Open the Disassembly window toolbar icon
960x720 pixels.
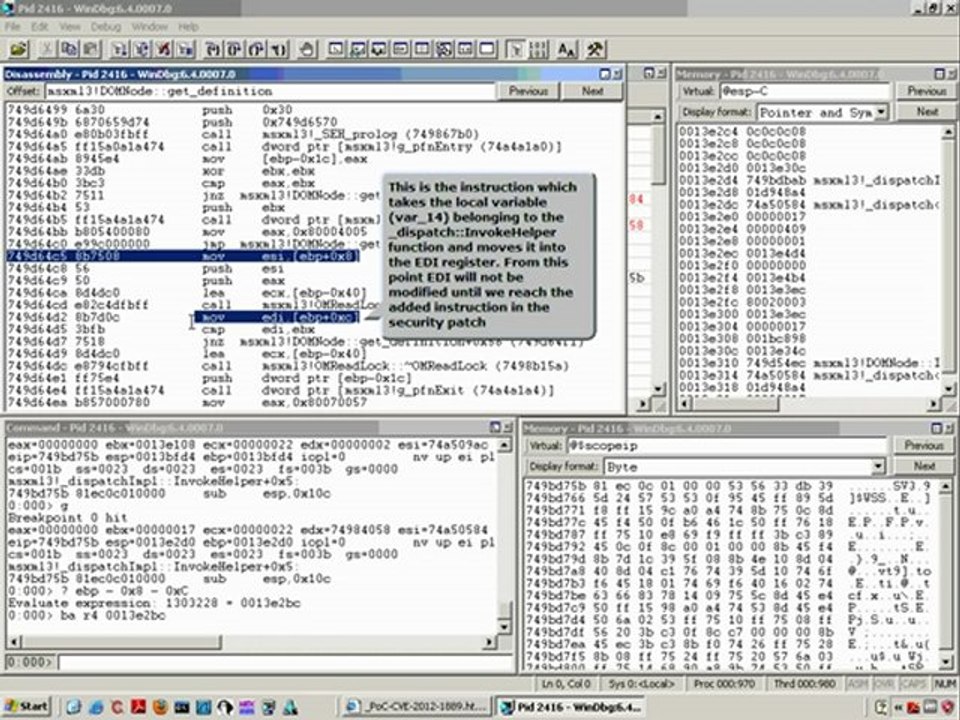click(465, 50)
